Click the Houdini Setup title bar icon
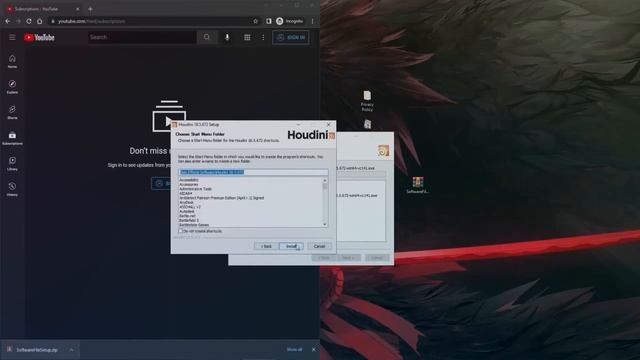Viewport: 640px width, 360px height. 174,124
